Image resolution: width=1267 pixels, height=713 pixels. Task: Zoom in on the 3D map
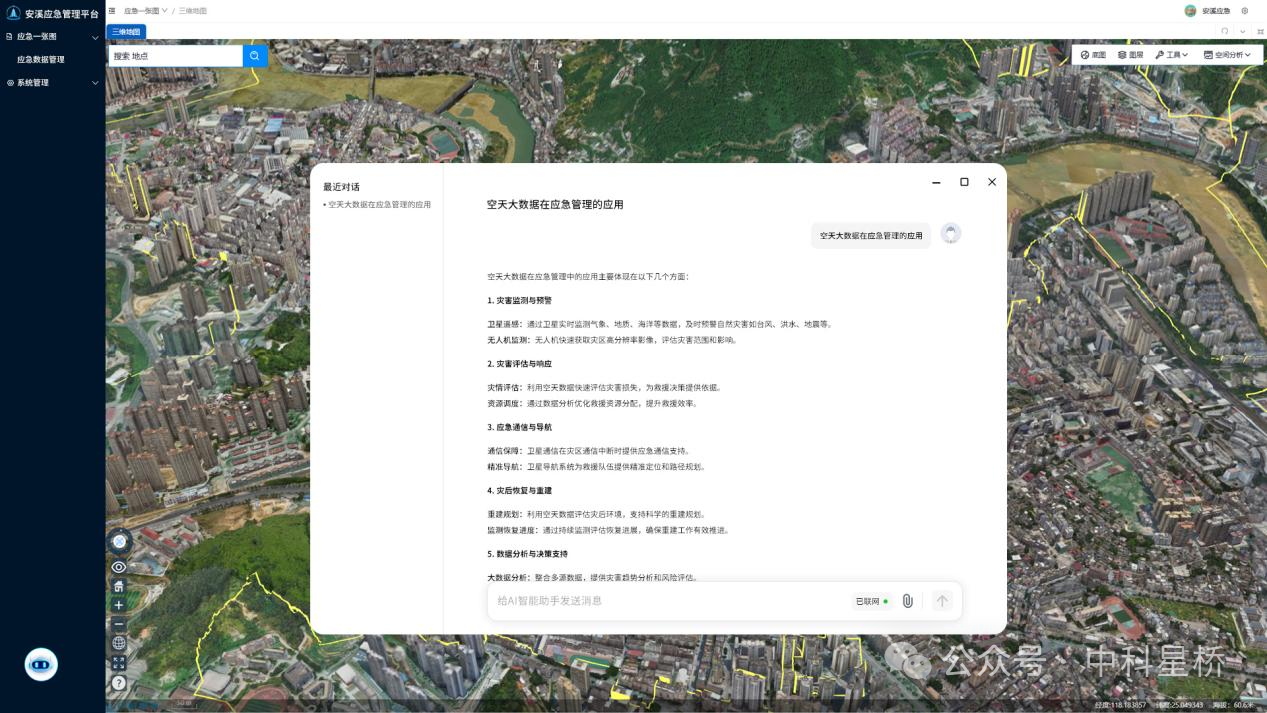[x=119, y=605]
